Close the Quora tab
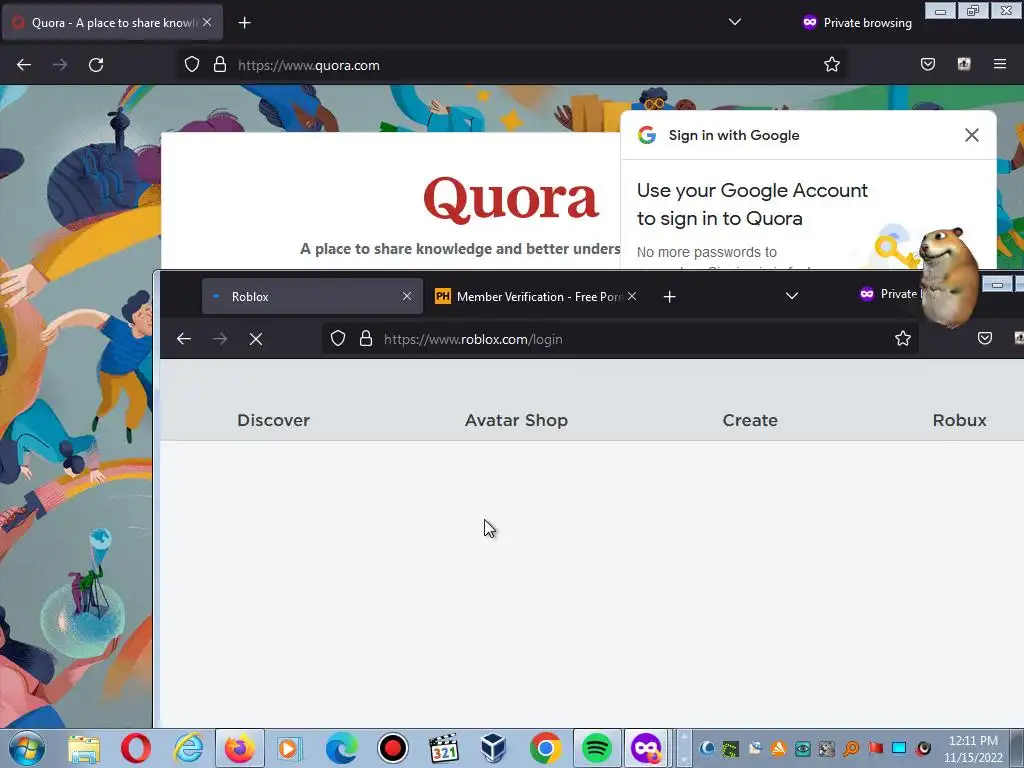 tap(207, 22)
